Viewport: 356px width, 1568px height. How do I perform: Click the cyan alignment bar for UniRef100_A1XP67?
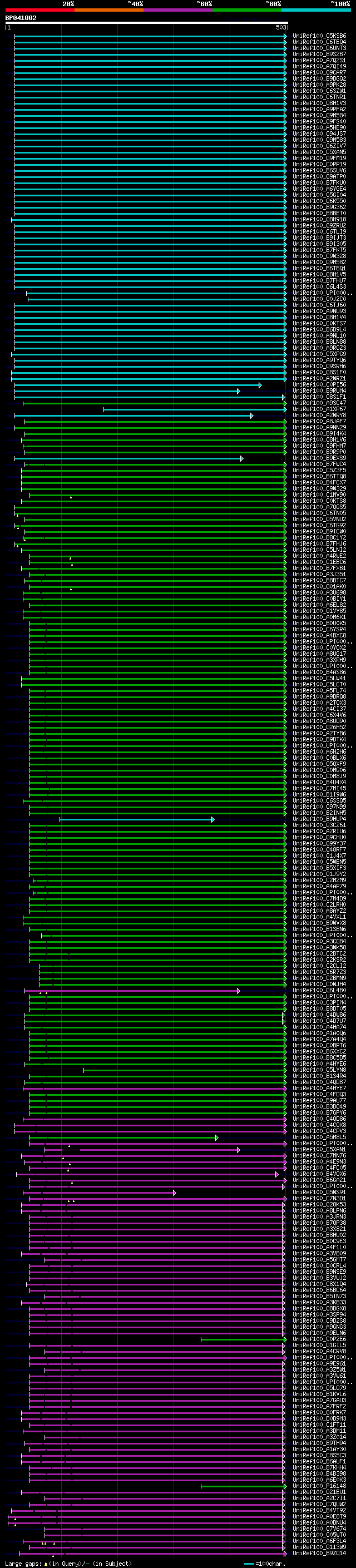pos(195,409)
